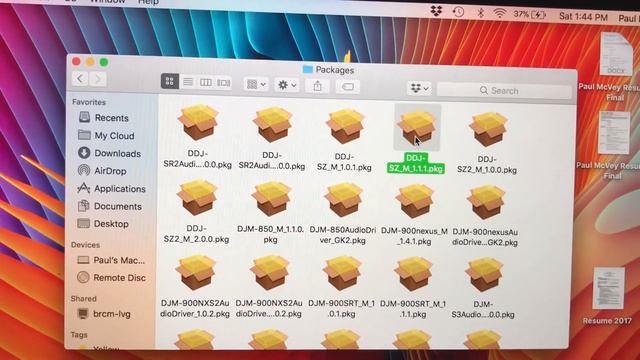The height and width of the screenshot is (360, 640).
Task: Select first DDJ-SR2Audi...0.0.pkg package icon
Action: 198,122
